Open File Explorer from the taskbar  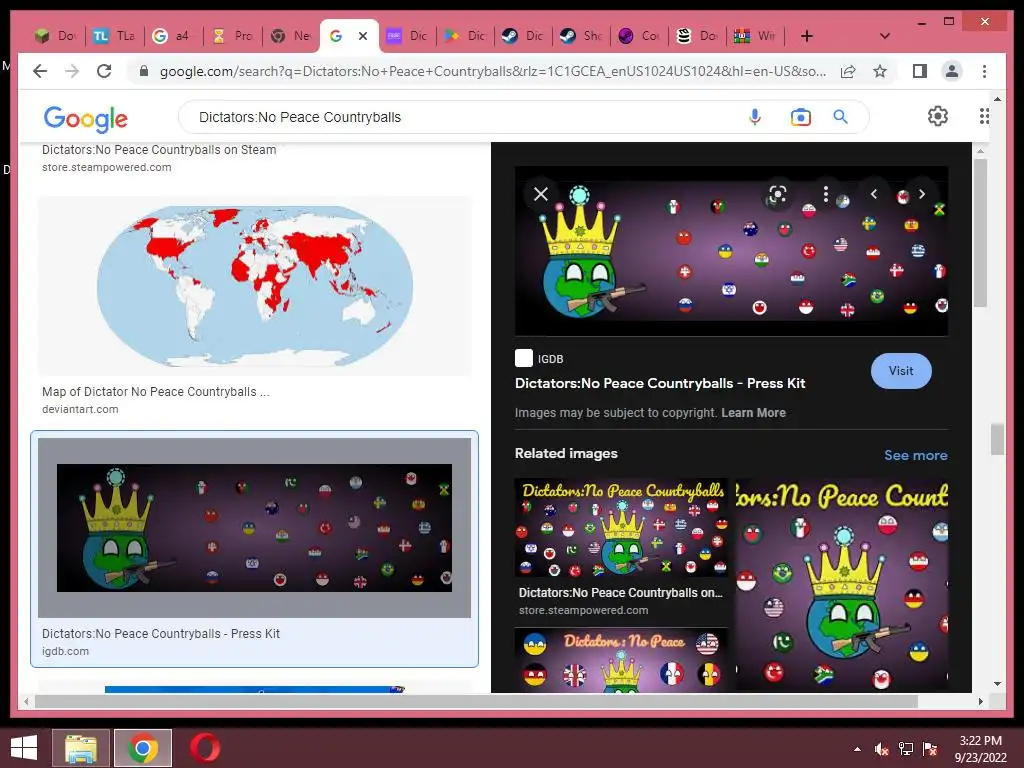tap(81, 748)
